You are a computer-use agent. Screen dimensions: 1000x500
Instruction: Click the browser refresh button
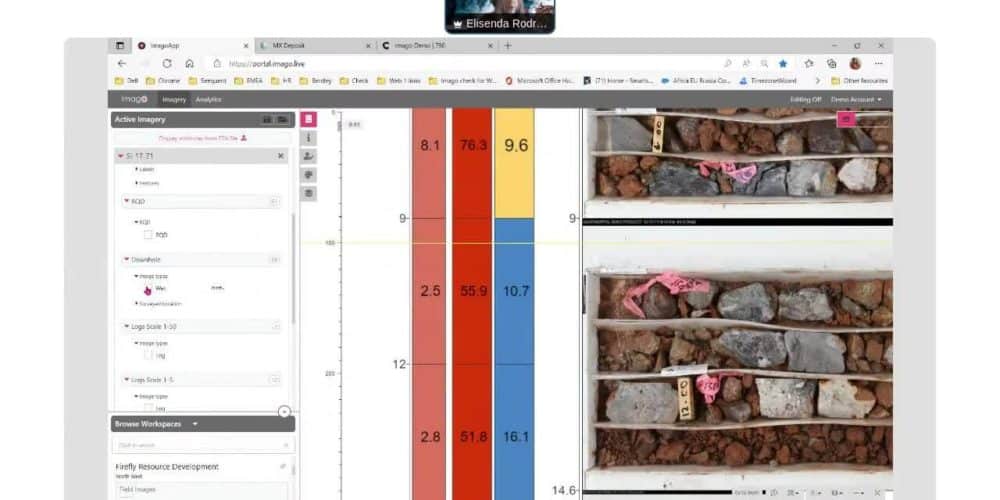pos(167,63)
